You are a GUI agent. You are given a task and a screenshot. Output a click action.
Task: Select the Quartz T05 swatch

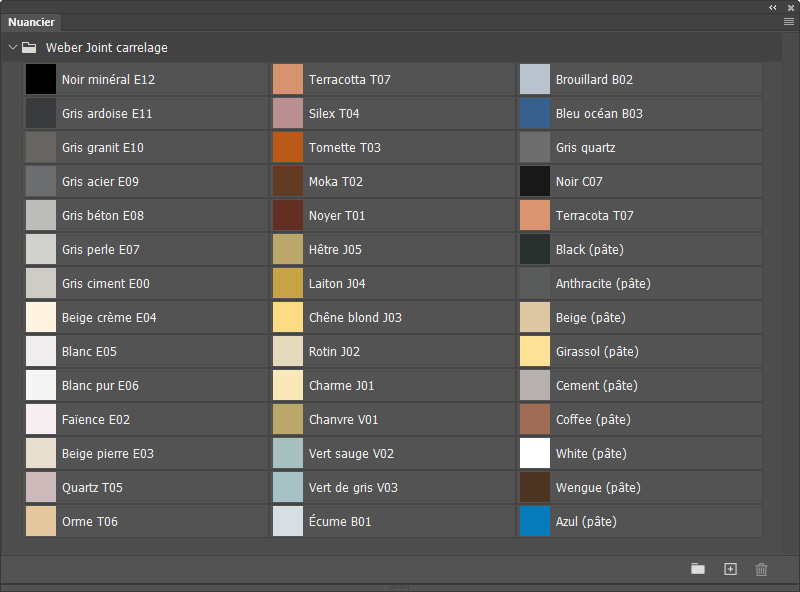41,487
